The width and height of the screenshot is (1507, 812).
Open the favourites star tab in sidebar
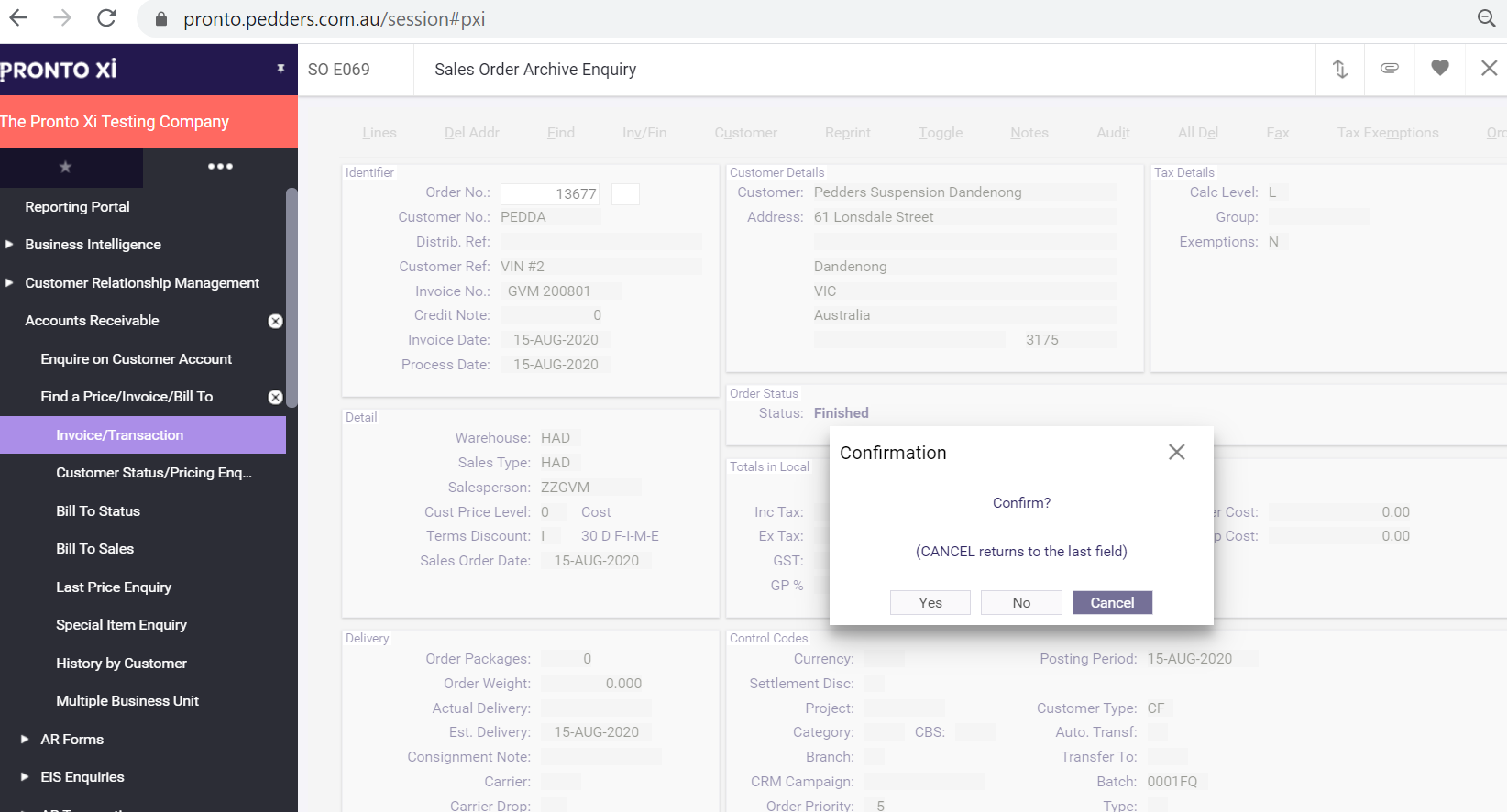coord(65,167)
